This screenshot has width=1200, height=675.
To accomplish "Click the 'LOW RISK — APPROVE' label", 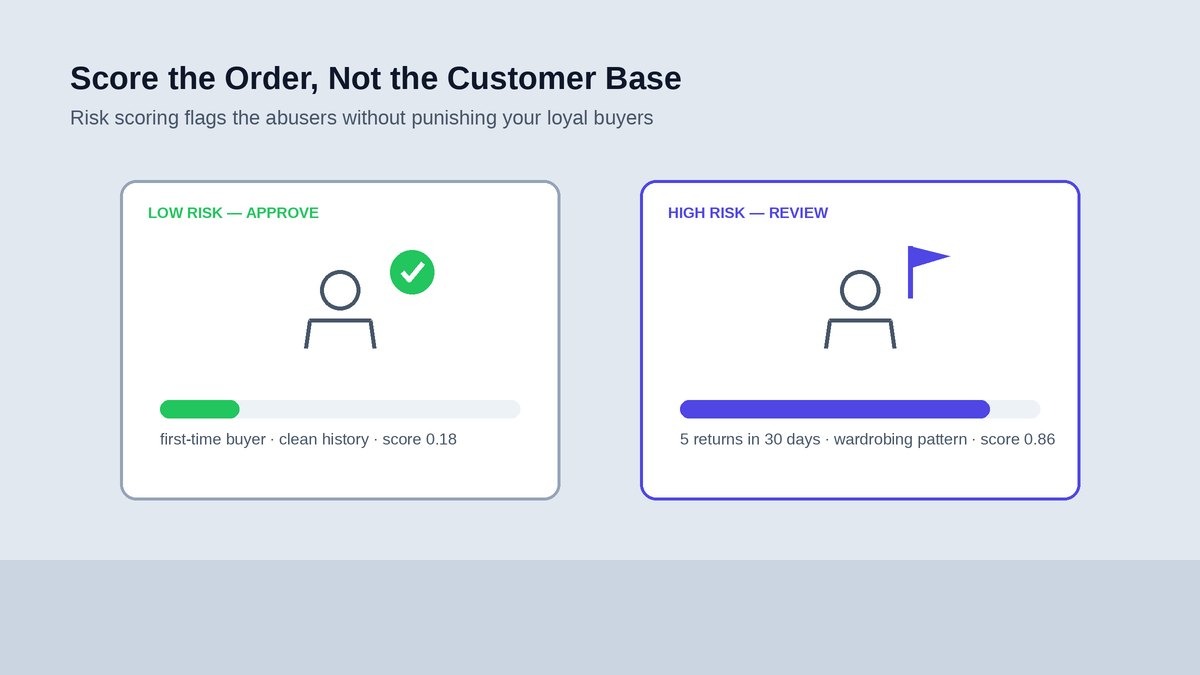I will [233, 213].
